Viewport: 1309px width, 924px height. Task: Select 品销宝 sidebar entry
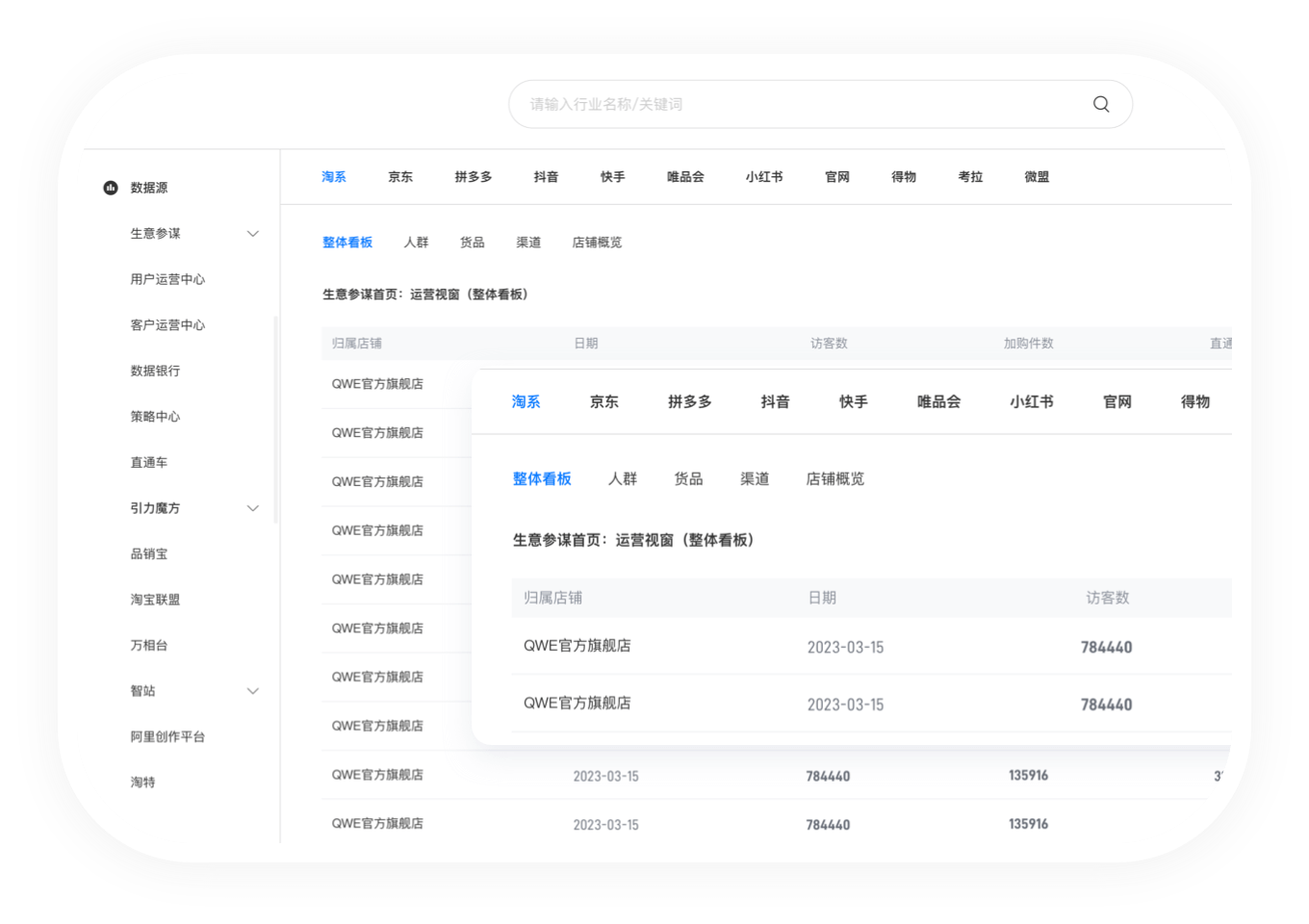[149, 554]
